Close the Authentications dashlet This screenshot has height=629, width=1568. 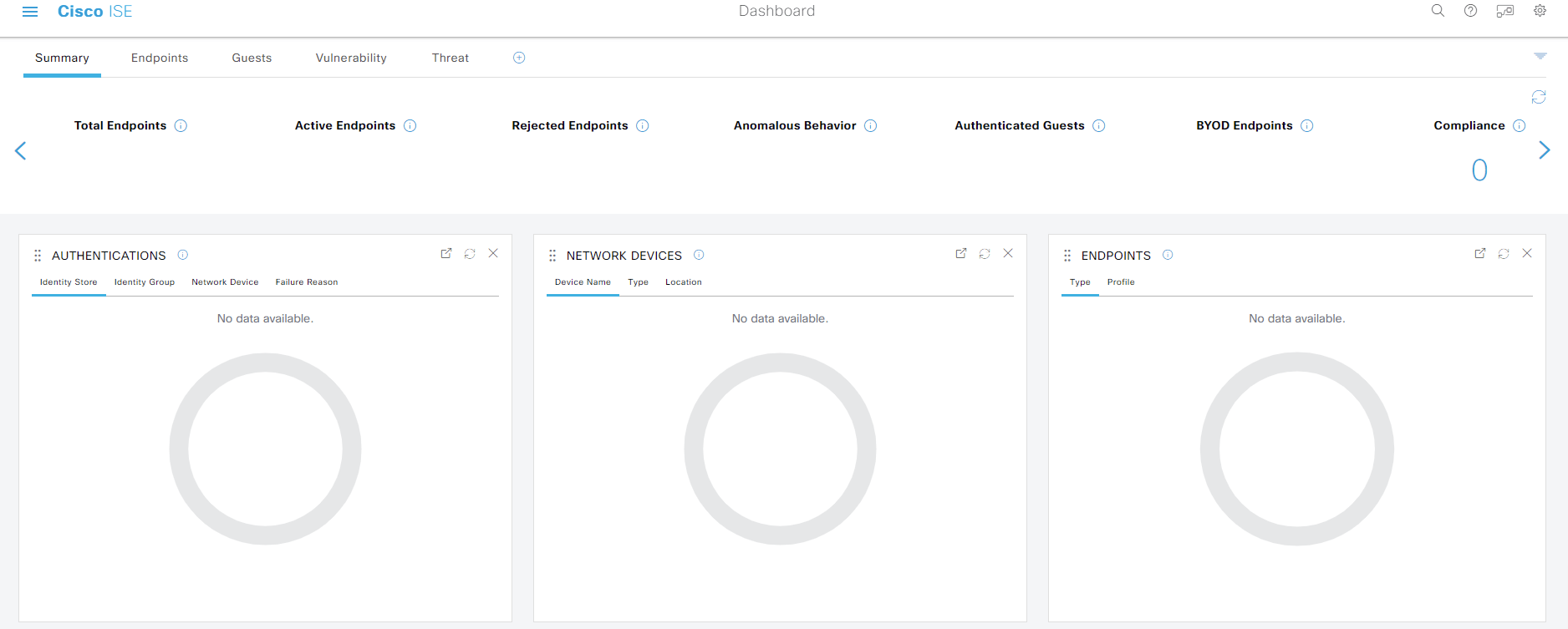tap(493, 253)
